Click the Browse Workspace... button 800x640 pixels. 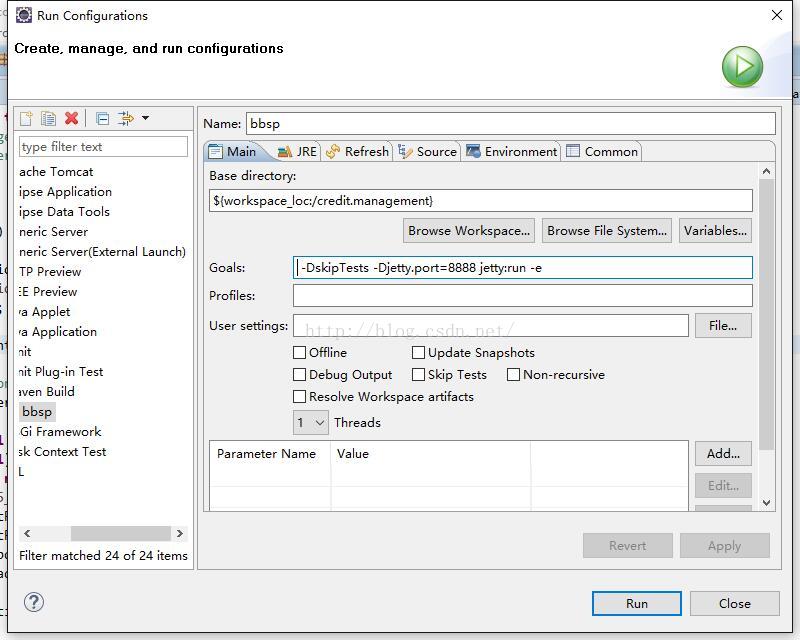pyautogui.click(x=468, y=230)
